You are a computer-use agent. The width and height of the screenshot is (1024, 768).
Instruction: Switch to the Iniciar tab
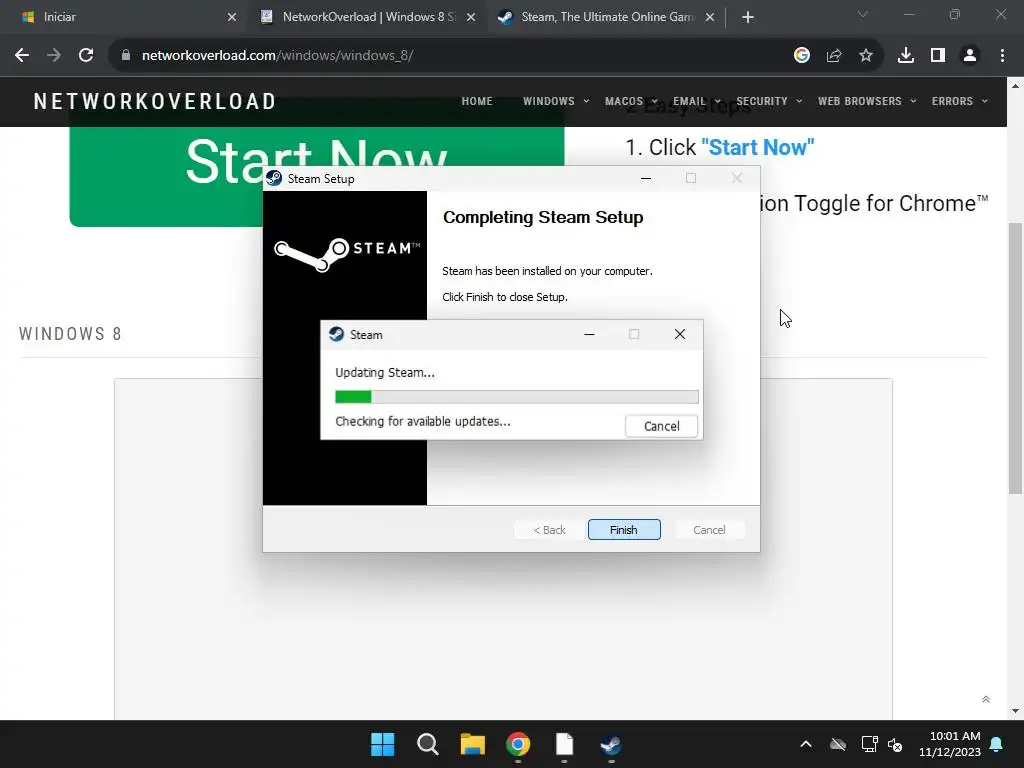[124, 17]
